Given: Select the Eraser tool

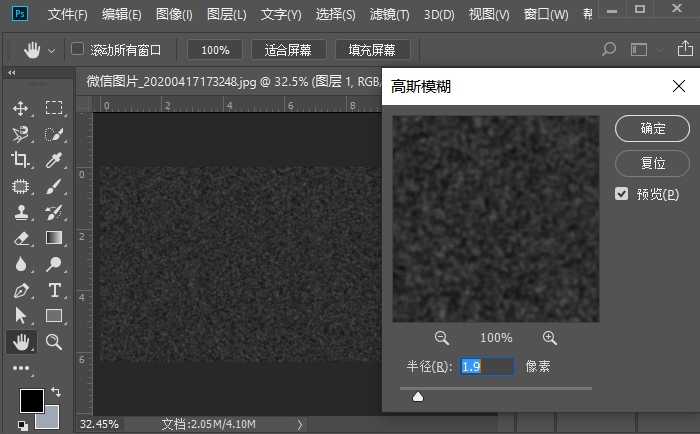Looking at the screenshot, I should (20, 238).
